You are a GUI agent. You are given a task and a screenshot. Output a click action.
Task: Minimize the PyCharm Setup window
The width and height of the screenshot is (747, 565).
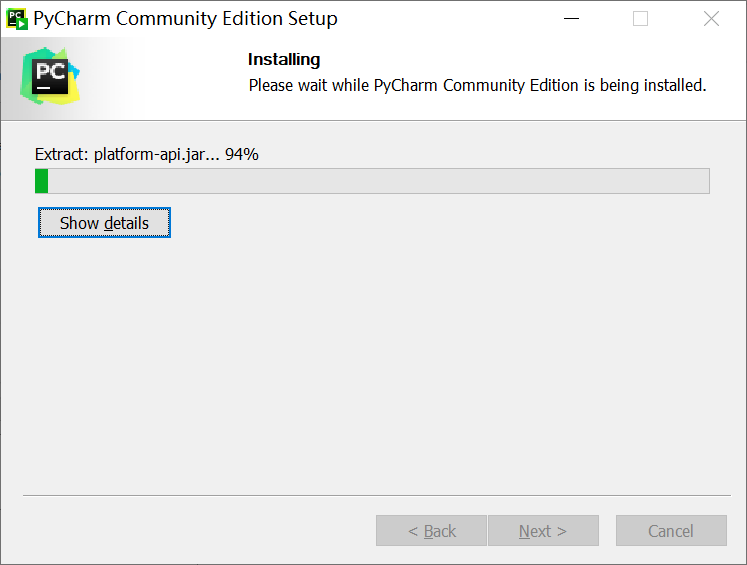tap(571, 19)
